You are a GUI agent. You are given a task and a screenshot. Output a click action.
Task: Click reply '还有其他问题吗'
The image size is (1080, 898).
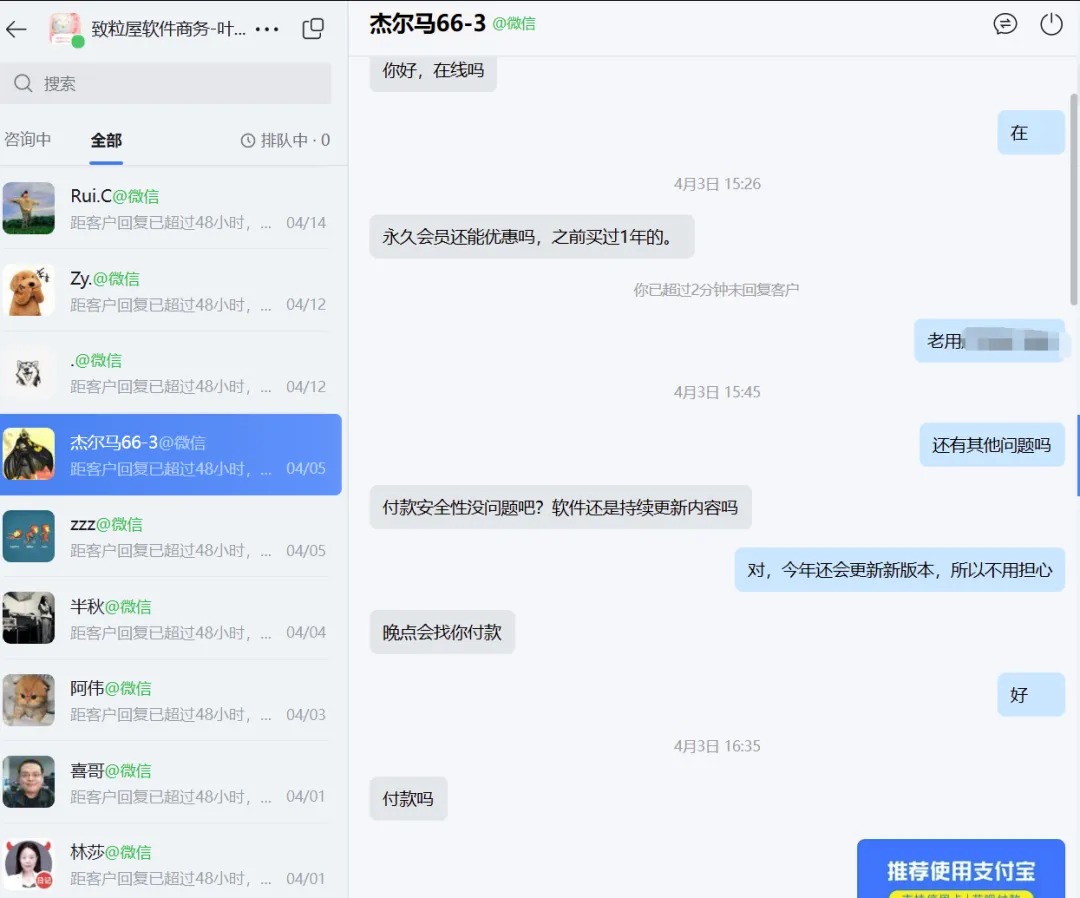point(992,445)
